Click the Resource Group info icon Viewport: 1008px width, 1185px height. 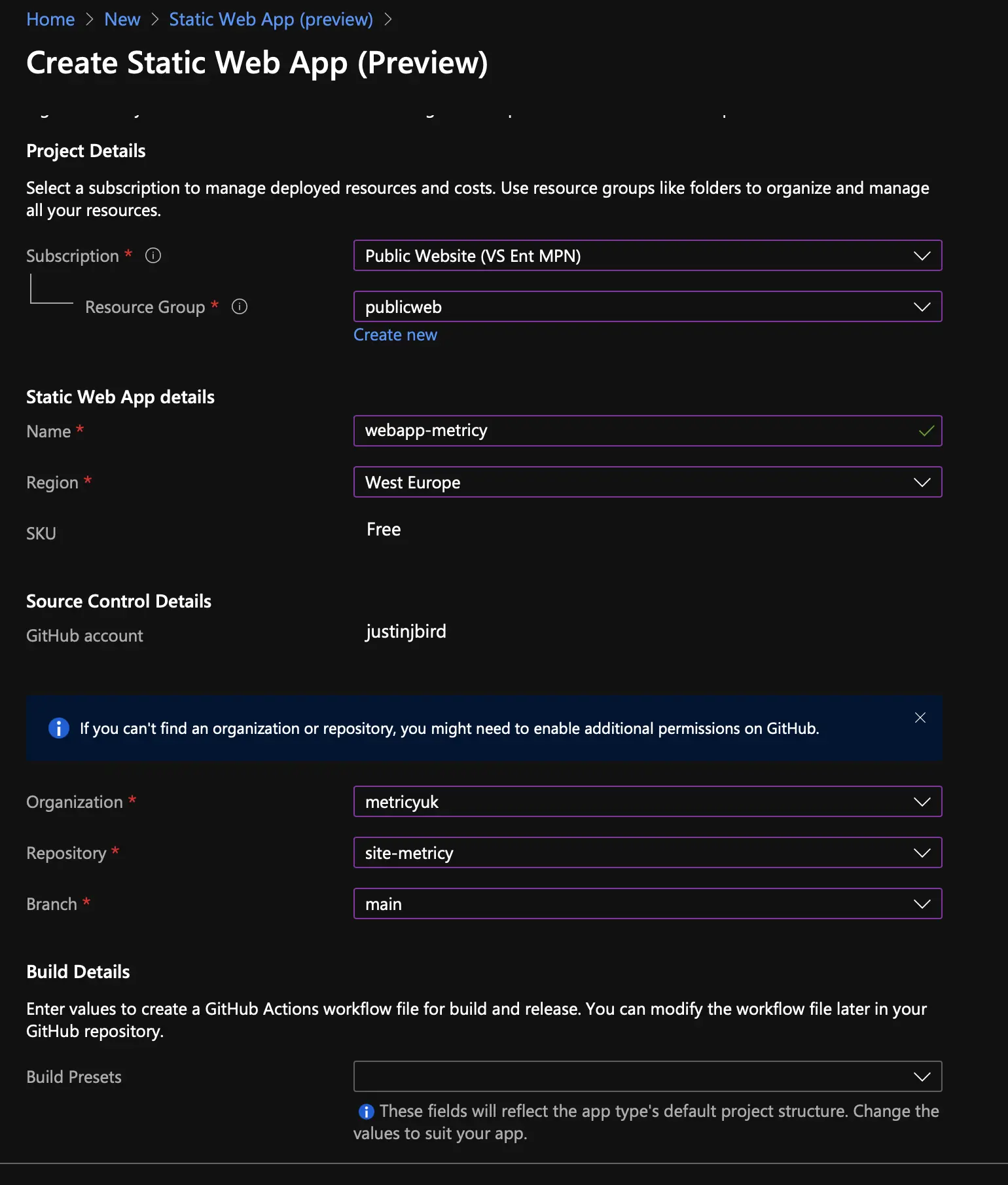tap(240, 306)
